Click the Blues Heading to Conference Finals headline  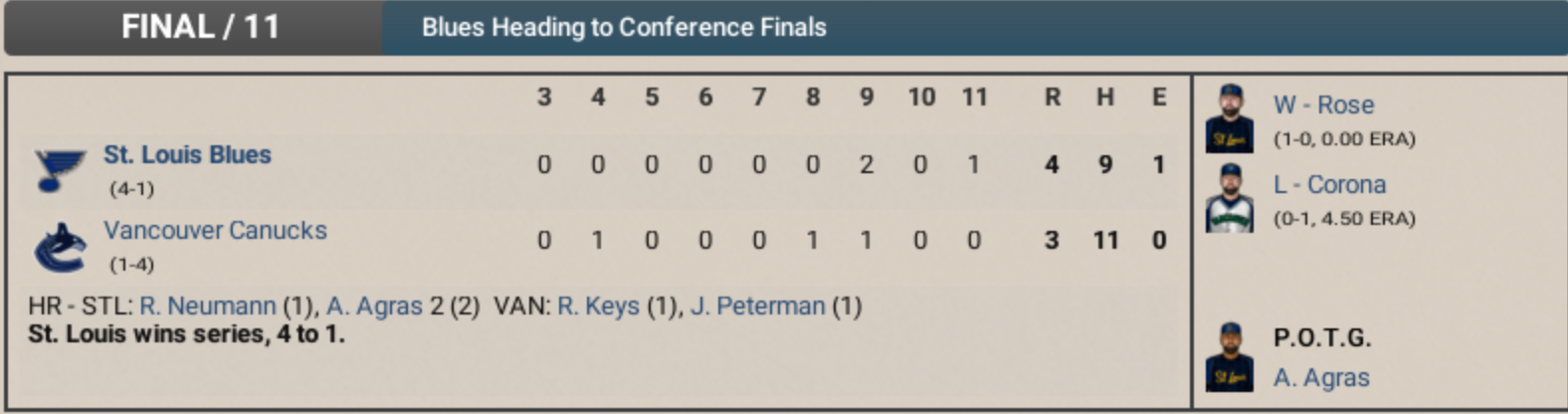pos(624,27)
